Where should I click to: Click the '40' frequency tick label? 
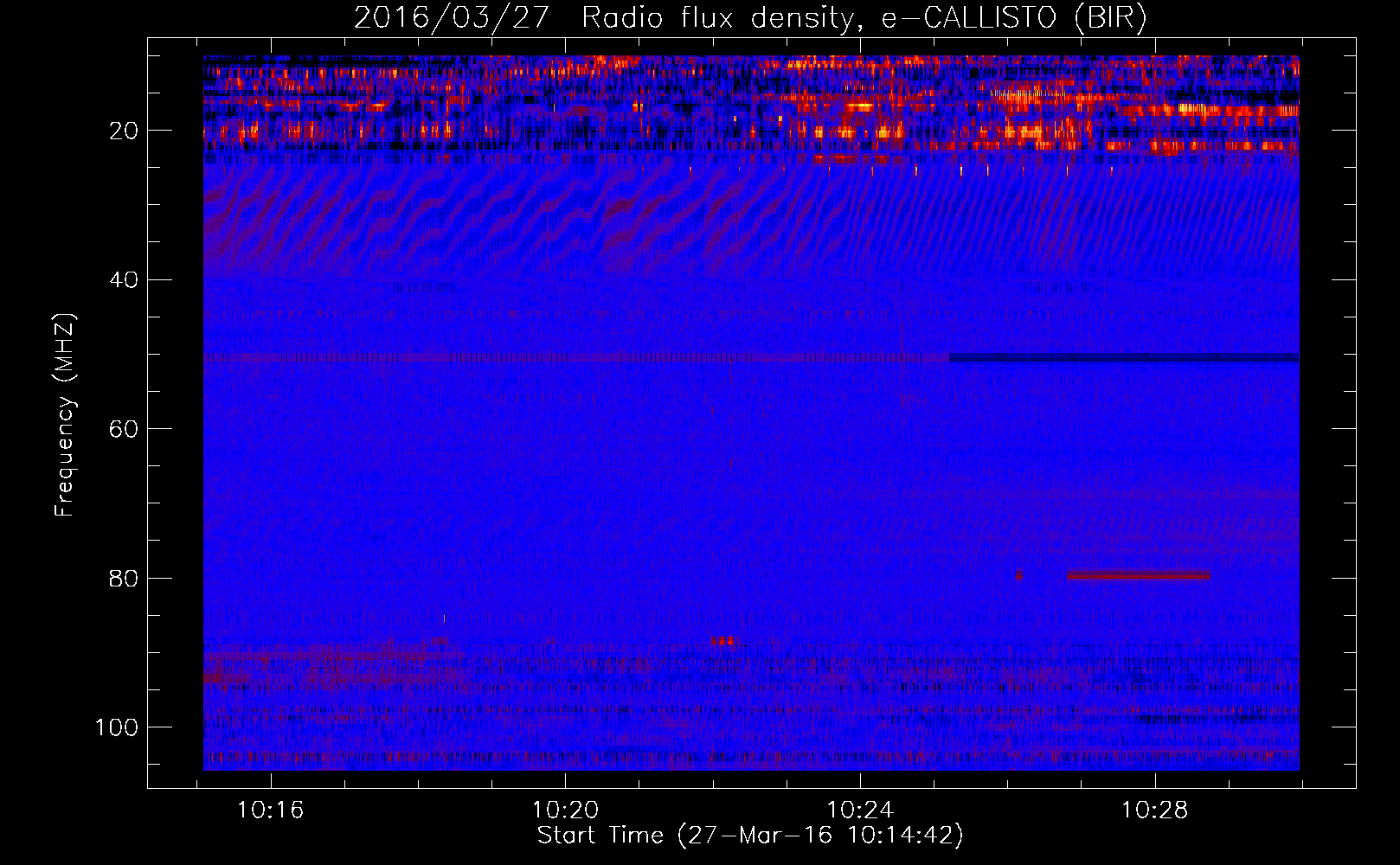125,280
